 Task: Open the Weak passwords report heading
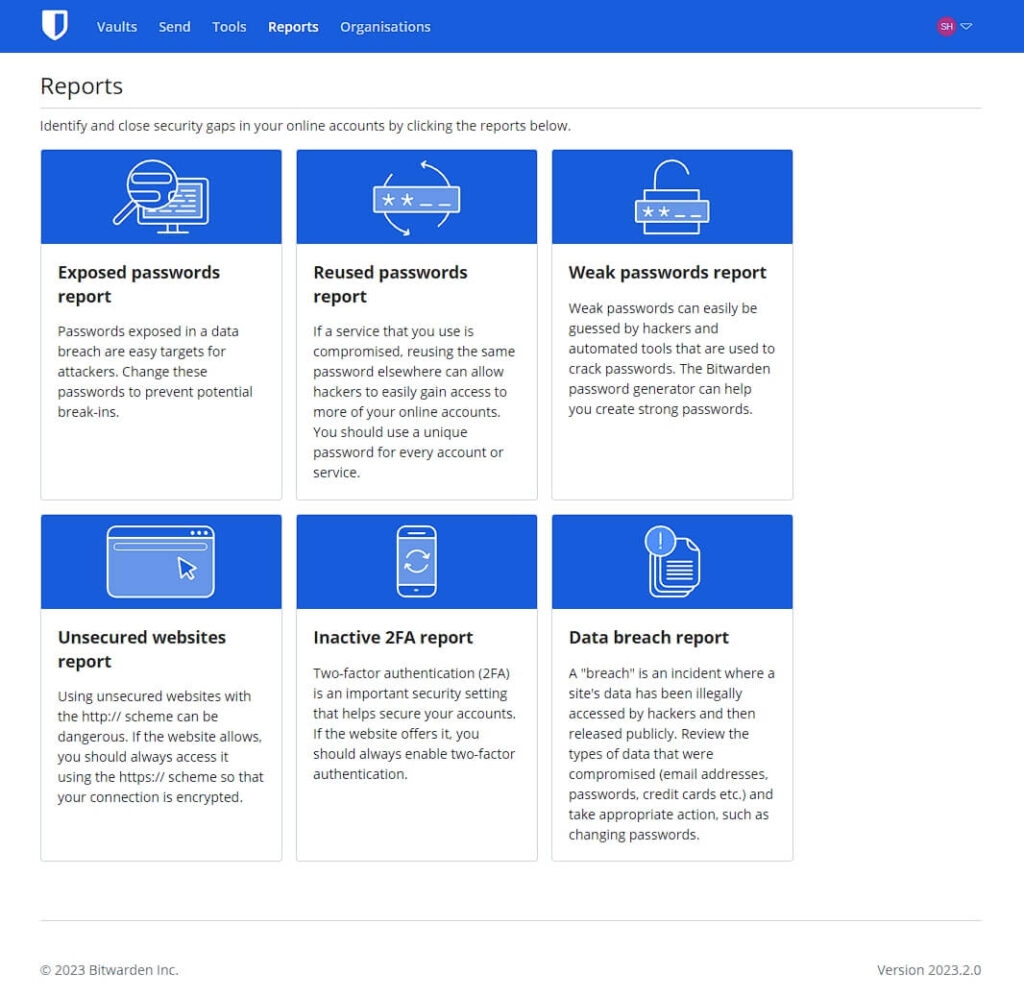667,272
